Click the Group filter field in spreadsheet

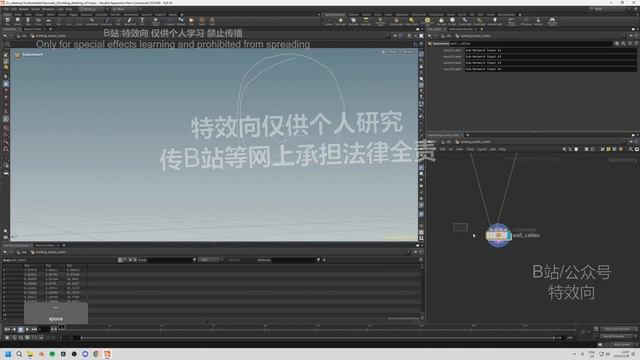click(x=170, y=260)
